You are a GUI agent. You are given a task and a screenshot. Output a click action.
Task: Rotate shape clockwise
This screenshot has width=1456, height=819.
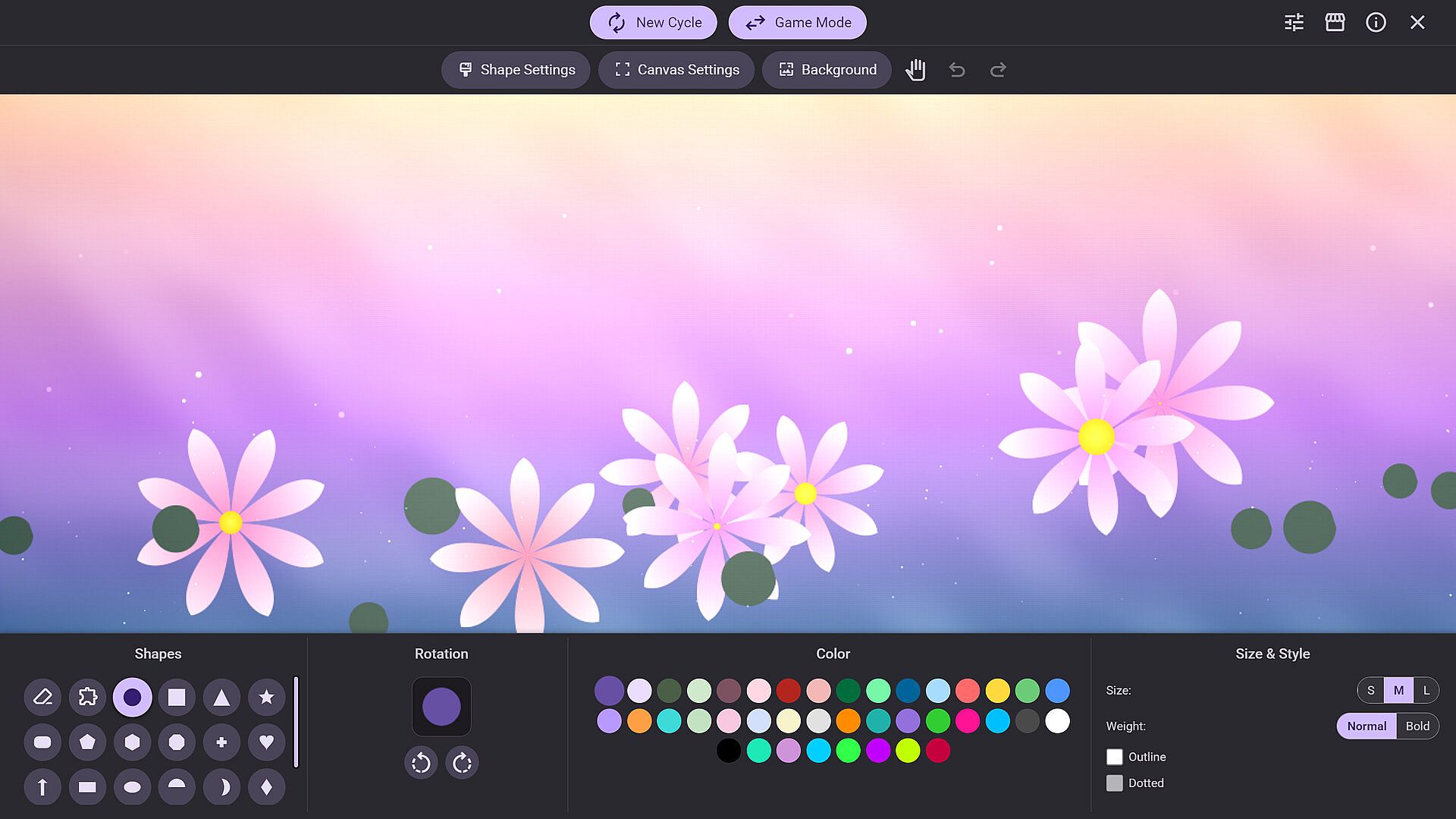coord(462,763)
